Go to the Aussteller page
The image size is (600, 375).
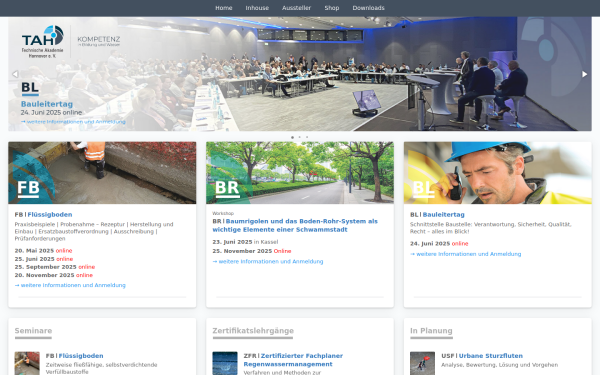click(x=297, y=8)
